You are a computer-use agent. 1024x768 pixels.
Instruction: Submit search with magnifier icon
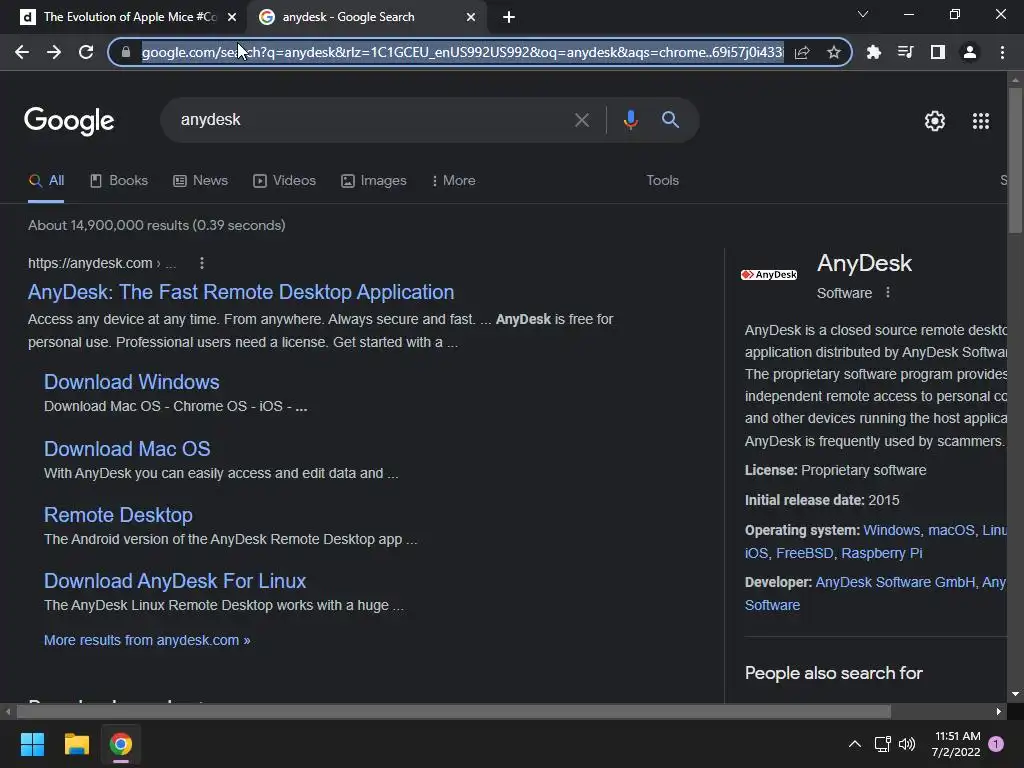click(670, 120)
